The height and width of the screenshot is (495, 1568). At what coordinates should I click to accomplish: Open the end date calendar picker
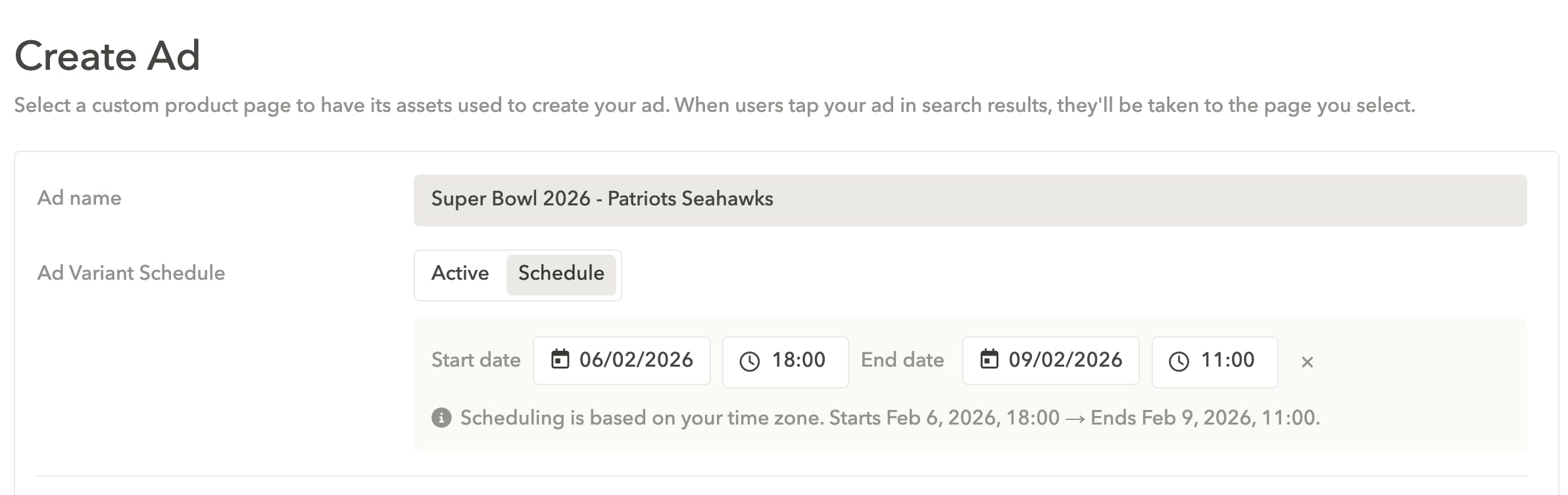1050,361
